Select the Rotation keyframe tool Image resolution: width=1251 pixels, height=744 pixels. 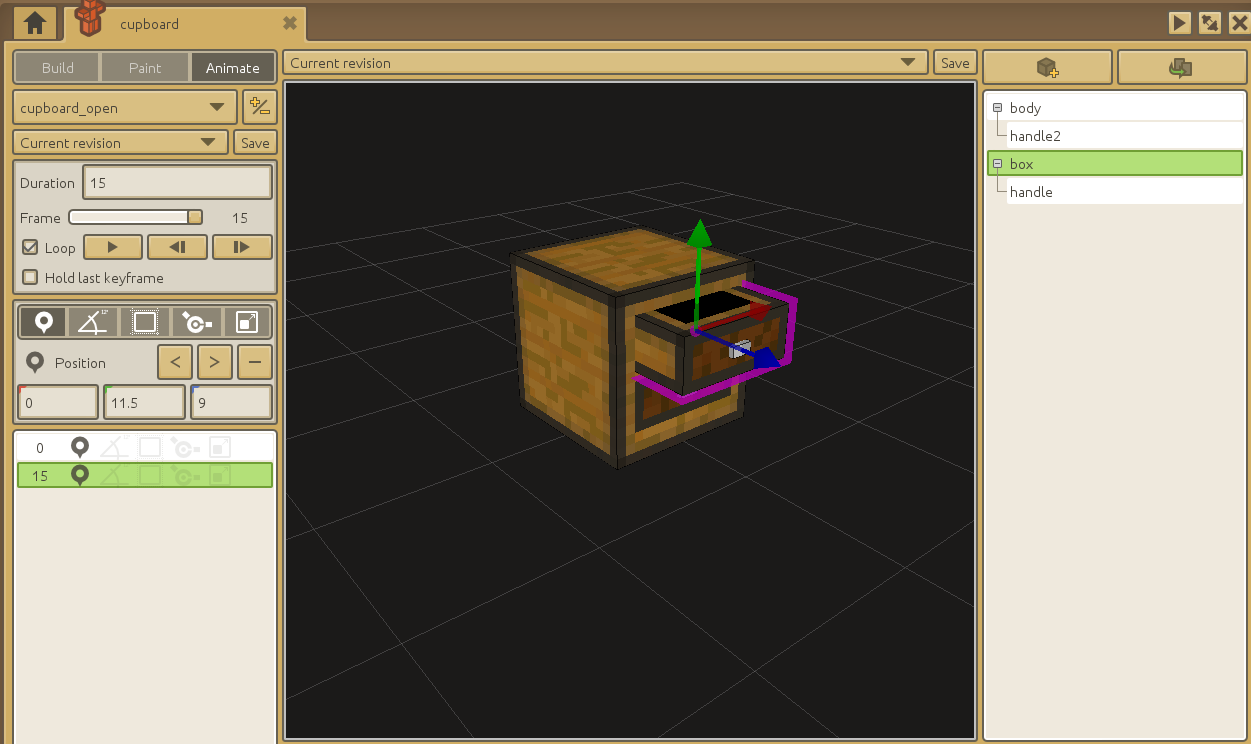pyautogui.click(x=94, y=322)
